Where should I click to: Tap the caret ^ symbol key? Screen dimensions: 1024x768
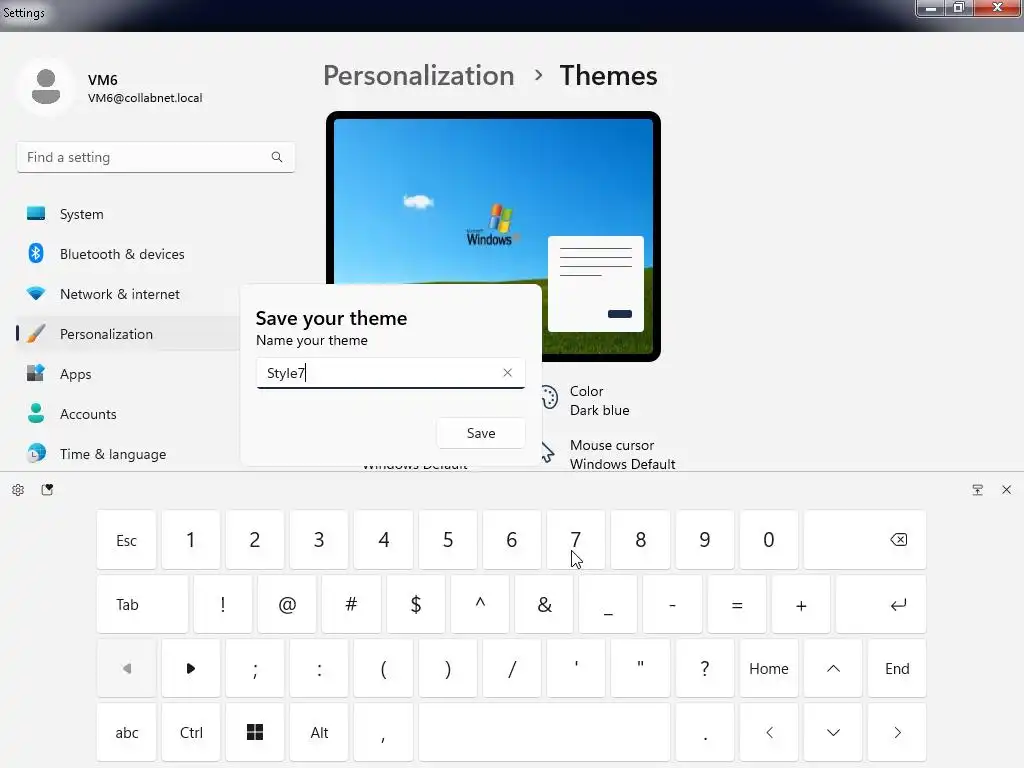point(480,604)
